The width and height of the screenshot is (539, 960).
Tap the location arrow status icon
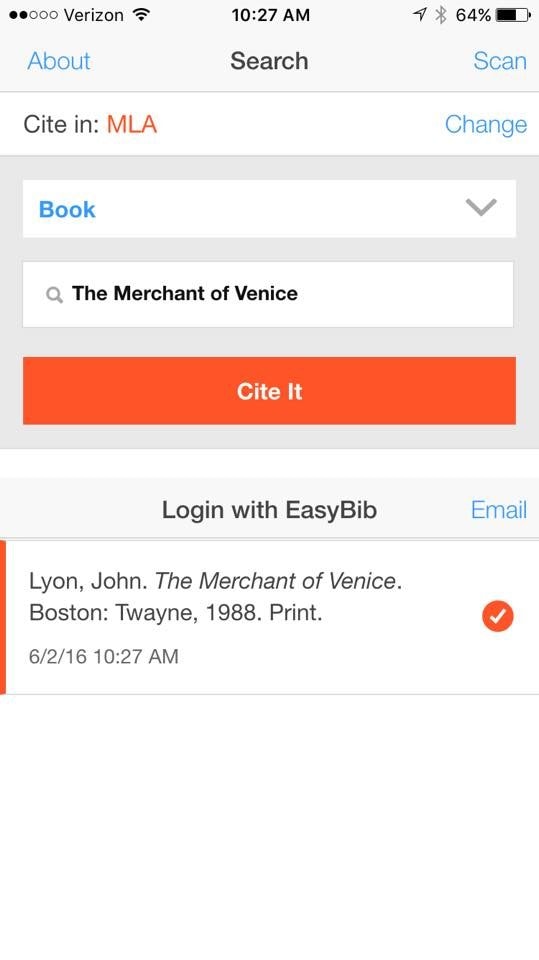pos(420,15)
